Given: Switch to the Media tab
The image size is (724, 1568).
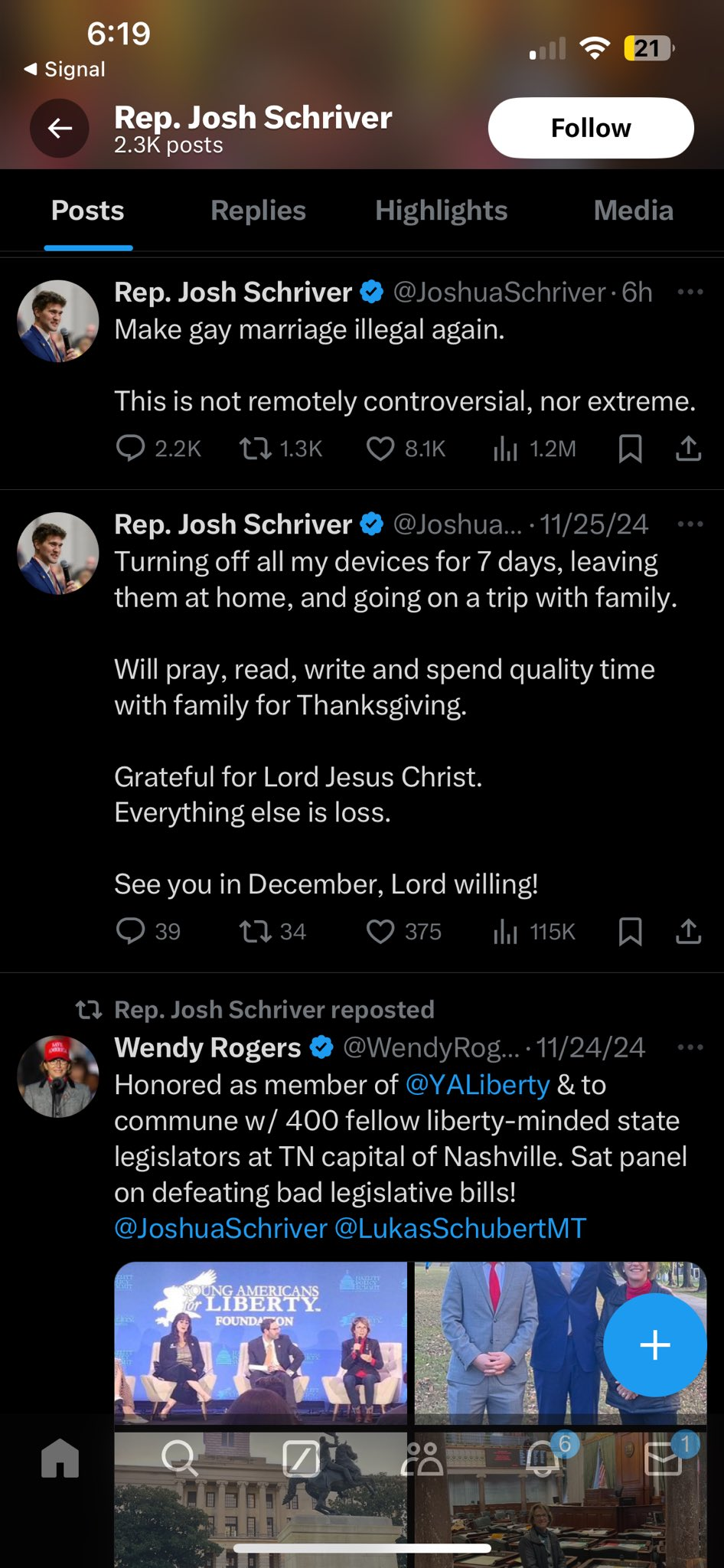Looking at the screenshot, I should tap(633, 211).
